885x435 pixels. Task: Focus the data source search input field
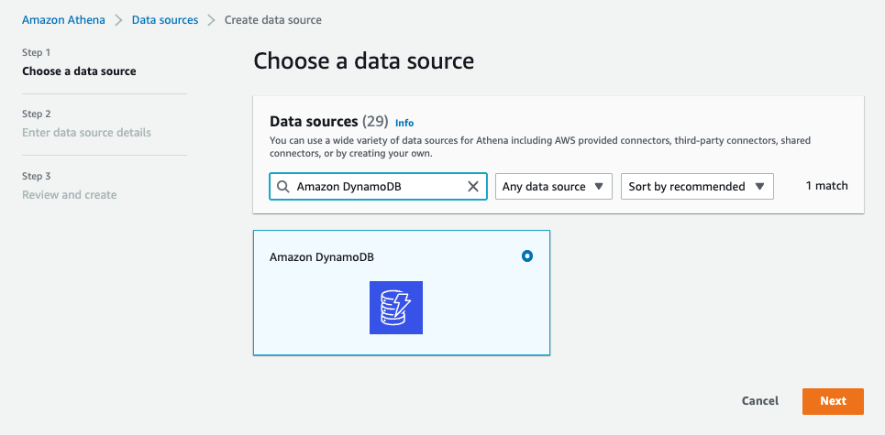378,187
